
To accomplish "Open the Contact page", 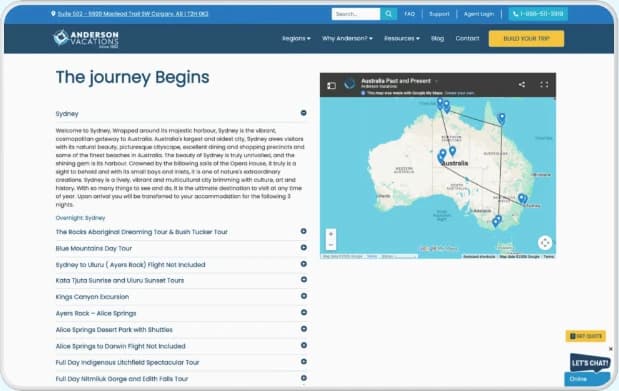I will coord(467,38).
